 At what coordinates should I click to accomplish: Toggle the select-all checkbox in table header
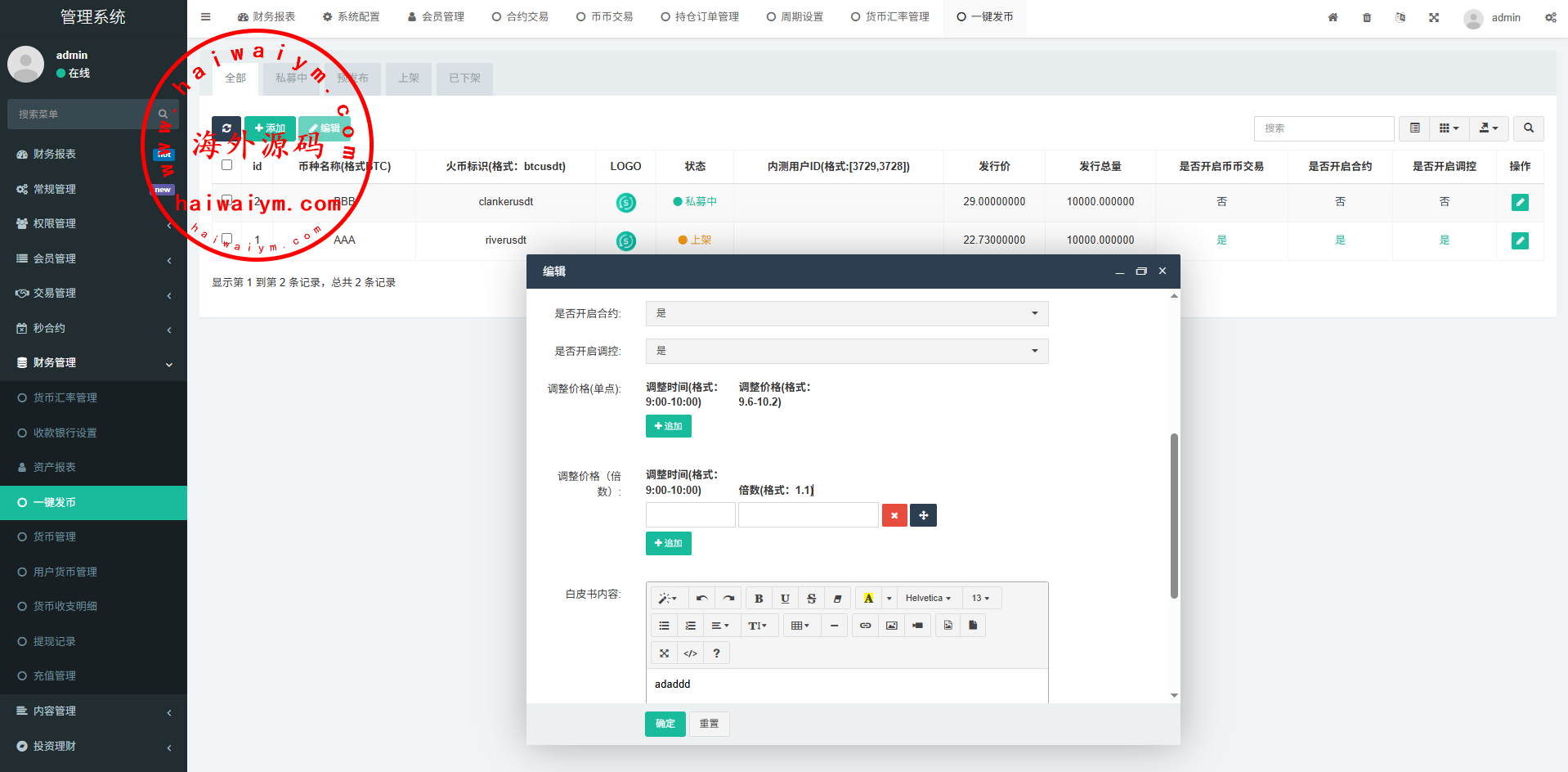(227, 165)
